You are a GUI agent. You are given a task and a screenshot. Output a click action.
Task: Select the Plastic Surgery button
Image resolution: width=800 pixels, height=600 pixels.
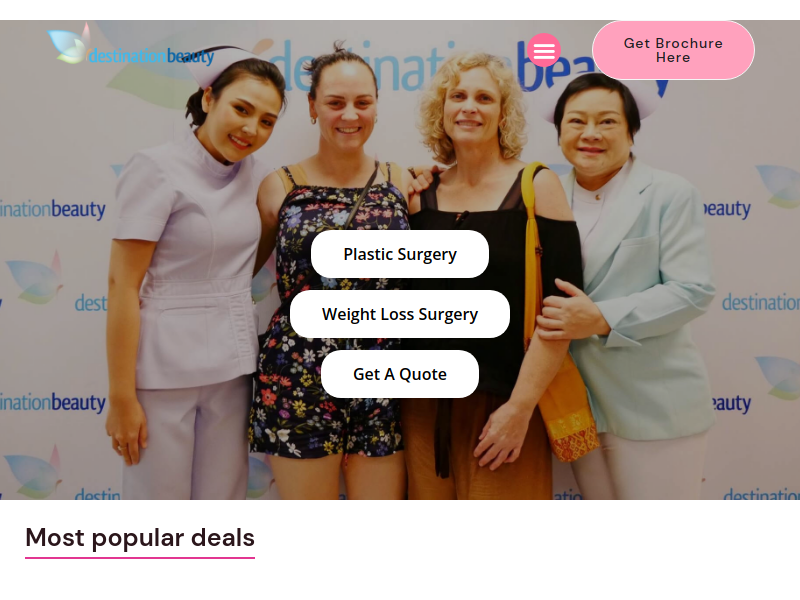pyautogui.click(x=400, y=254)
